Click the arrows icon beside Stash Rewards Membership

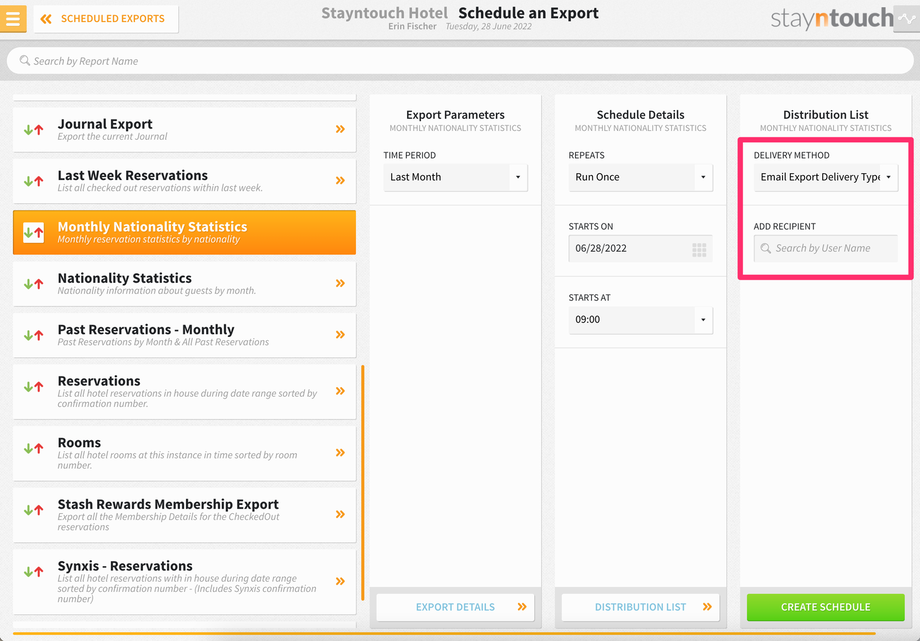(x=33, y=510)
